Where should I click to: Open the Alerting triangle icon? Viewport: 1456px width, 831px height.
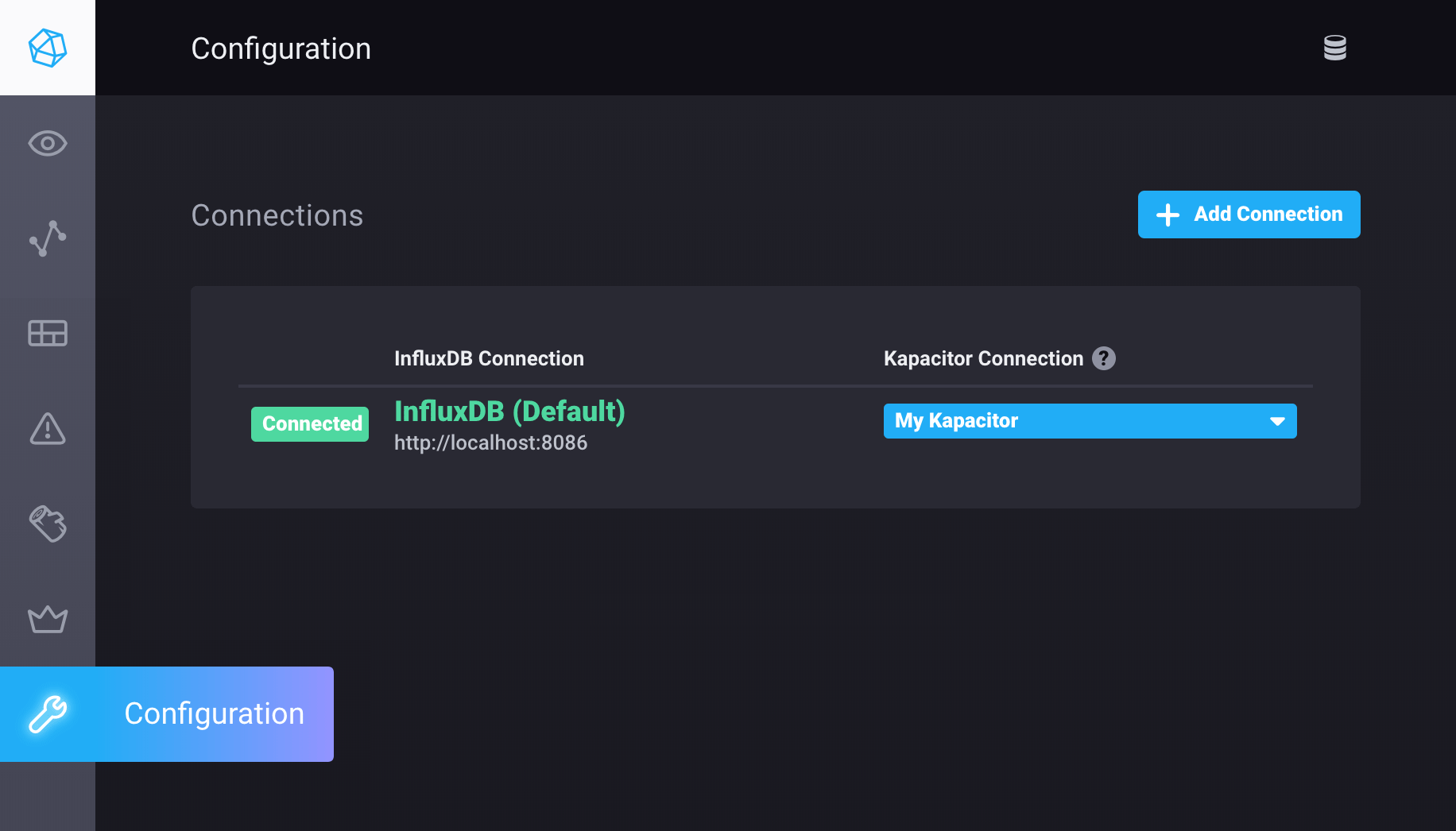(x=47, y=430)
